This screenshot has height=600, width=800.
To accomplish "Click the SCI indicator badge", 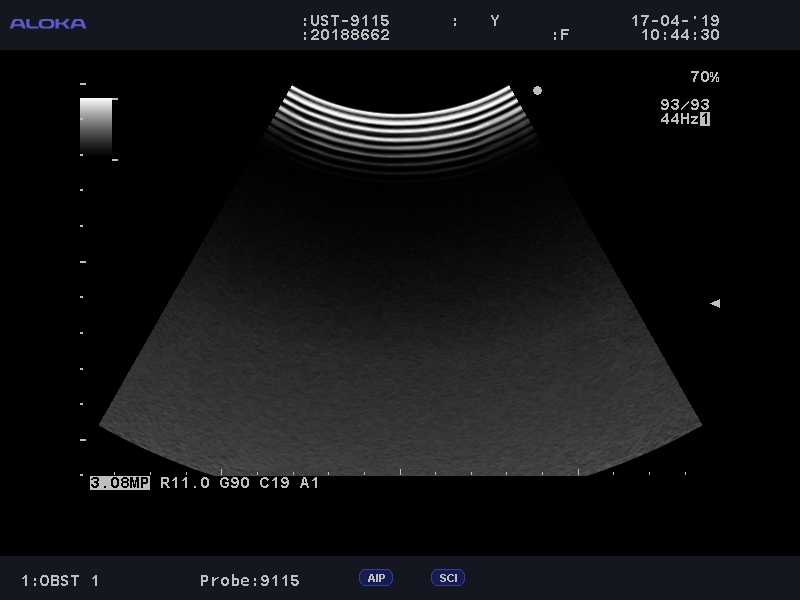I will 448,578.
